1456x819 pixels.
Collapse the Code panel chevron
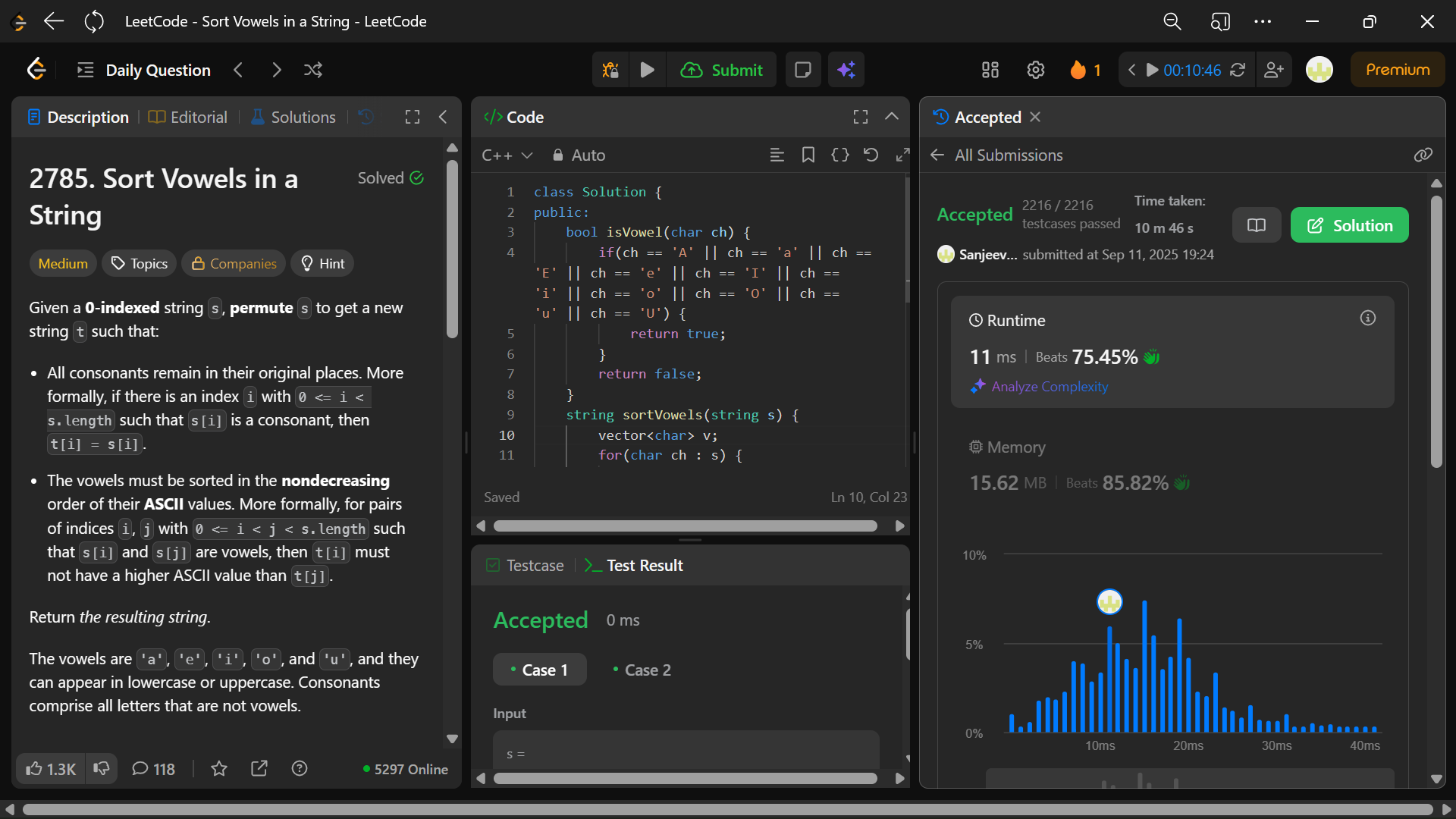(892, 117)
